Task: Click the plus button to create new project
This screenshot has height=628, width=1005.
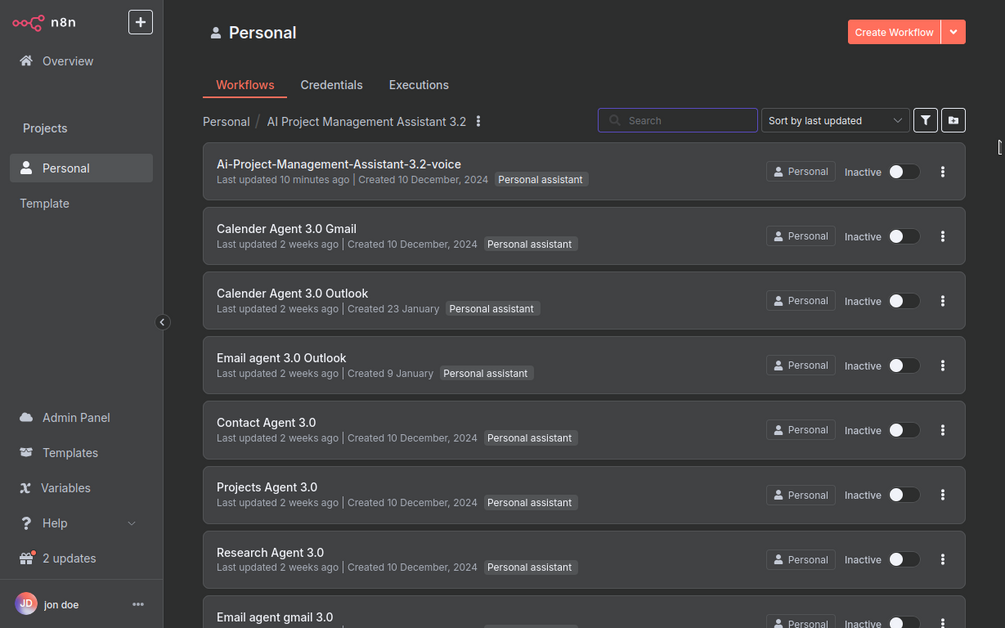Action: (140, 21)
